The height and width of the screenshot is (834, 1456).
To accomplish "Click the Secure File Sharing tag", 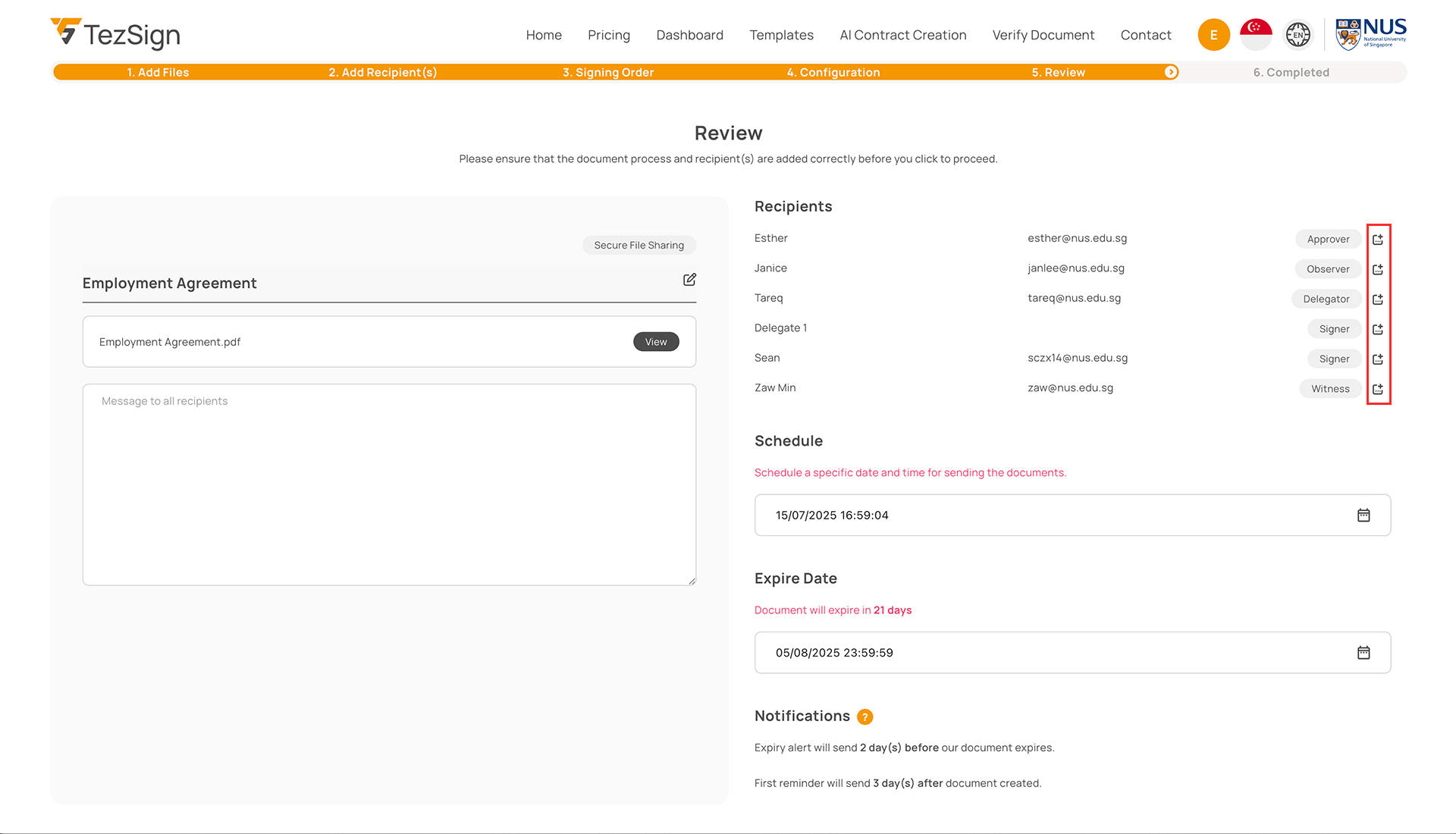I will coord(639,246).
